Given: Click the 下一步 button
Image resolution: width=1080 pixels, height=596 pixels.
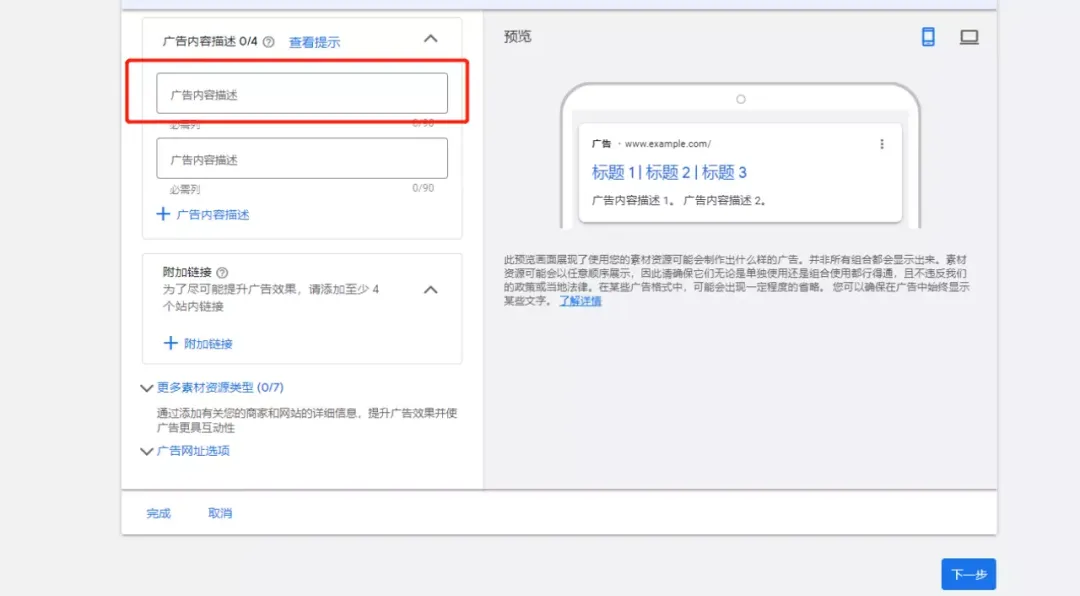Looking at the screenshot, I should point(968,574).
